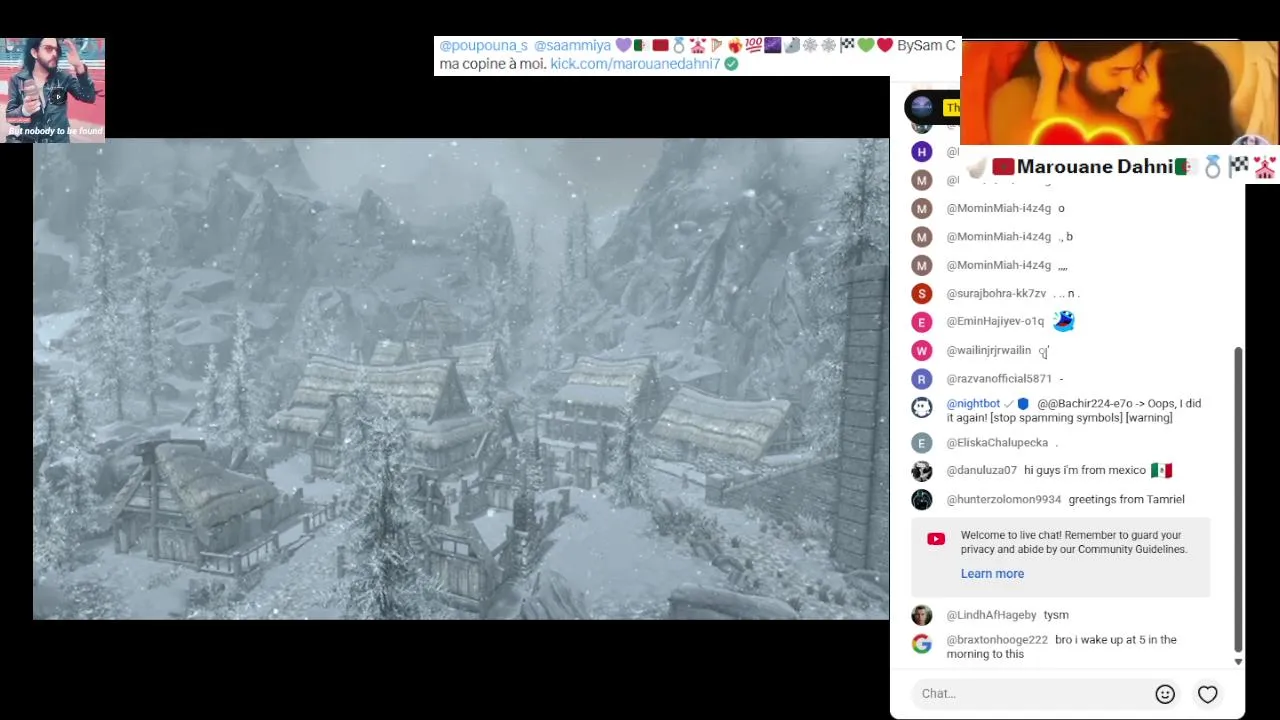Click username @EminHajiyev-o1q
Screen dimensions: 1280x720
(995, 322)
